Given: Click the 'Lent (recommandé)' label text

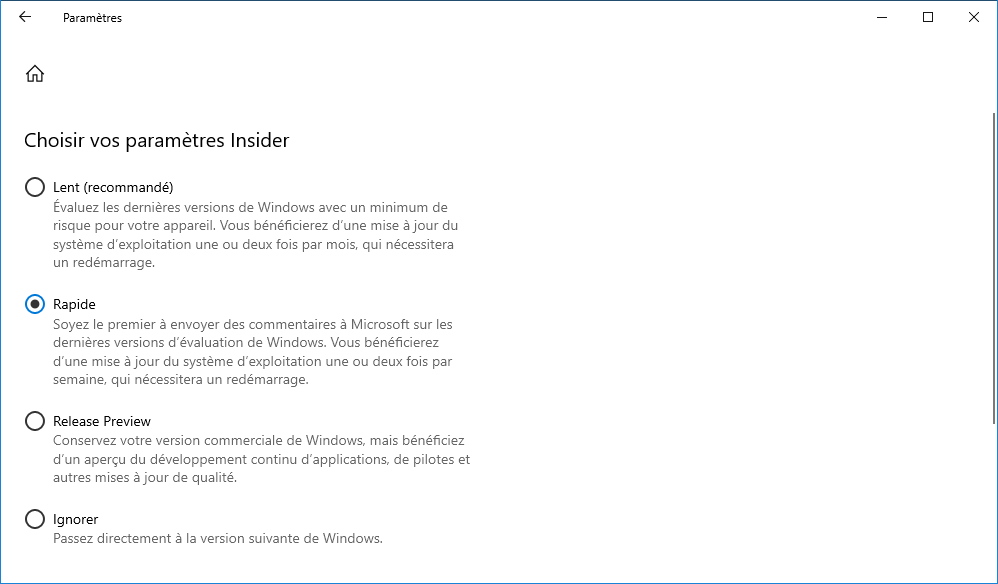Looking at the screenshot, I should [113, 187].
